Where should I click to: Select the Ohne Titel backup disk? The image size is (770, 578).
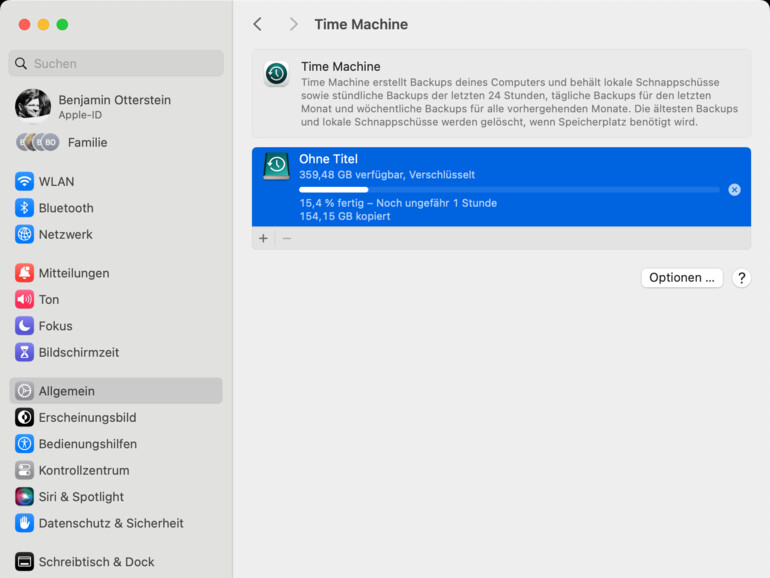pyautogui.click(x=500, y=166)
